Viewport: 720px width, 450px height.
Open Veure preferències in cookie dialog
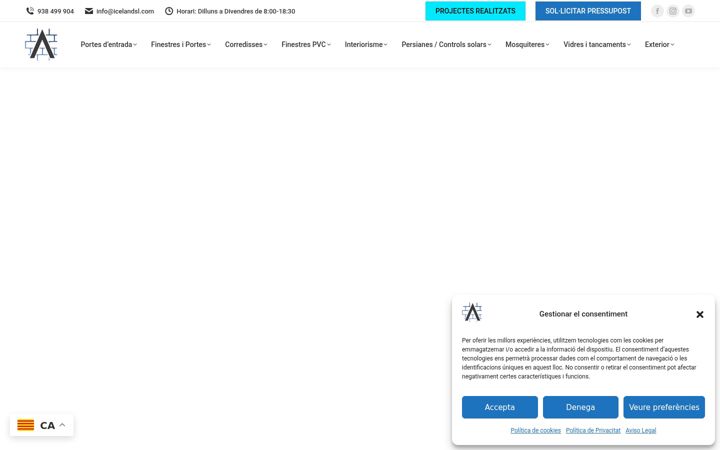pos(664,407)
